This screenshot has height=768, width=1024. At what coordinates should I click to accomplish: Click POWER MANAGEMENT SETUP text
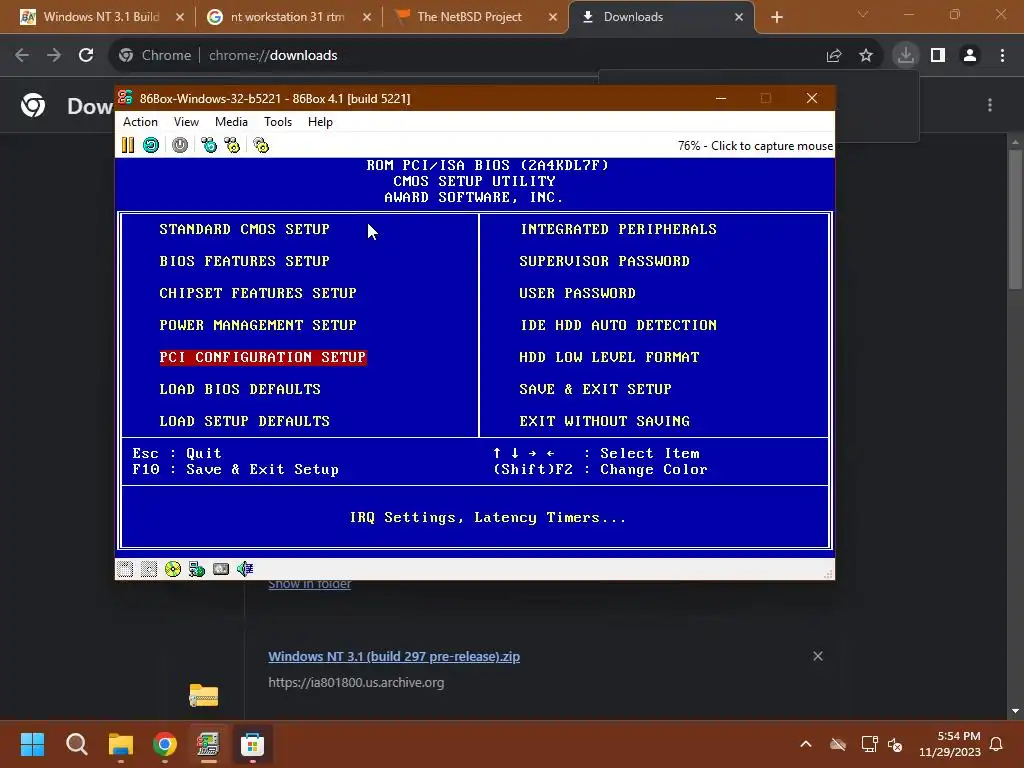click(x=258, y=325)
